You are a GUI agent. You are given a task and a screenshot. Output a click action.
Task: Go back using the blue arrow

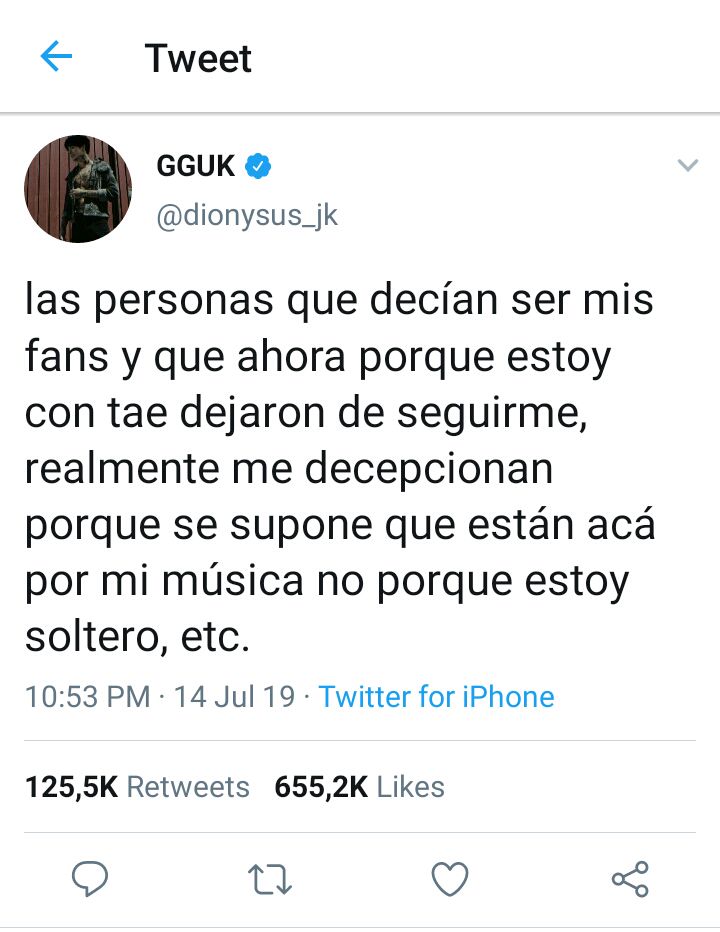point(56,56)
